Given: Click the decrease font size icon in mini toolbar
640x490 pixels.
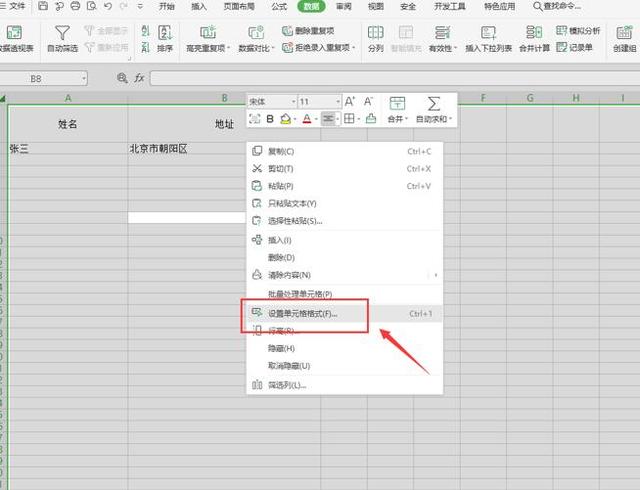Looking at the screenshot, I should click(368, 101).
